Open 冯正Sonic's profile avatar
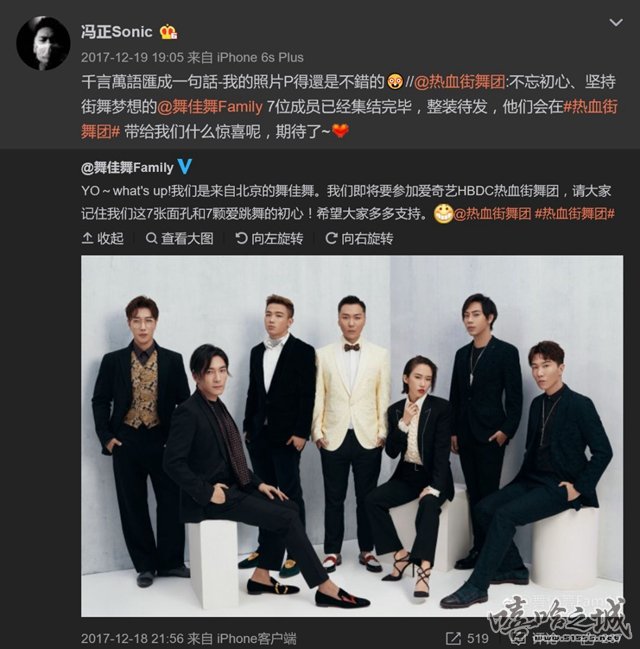The width and height of the screenshot is (640, 649). (x=43, y=43)
